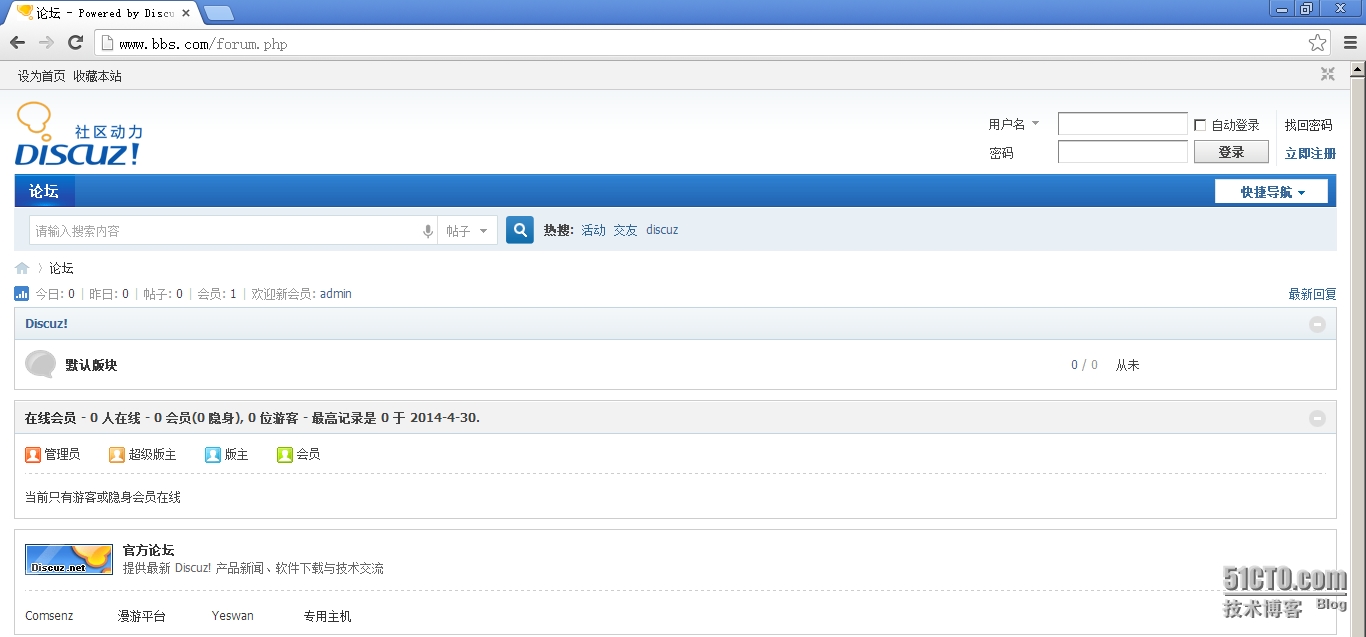Click the 专用主机 friend link

(x=328, y=616)
